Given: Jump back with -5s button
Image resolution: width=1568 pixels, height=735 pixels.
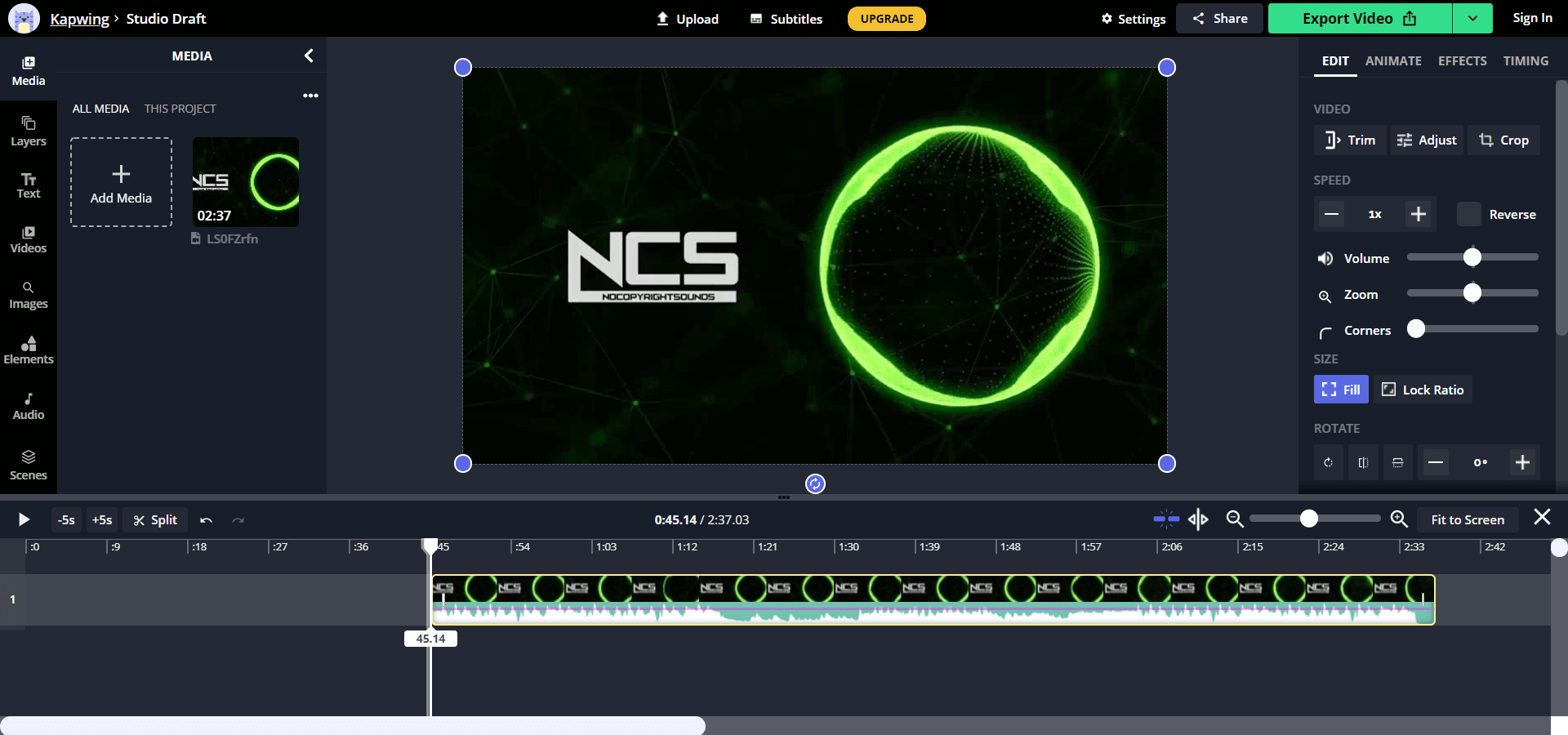Looking at the screenshot, I should tap(66, 519).
